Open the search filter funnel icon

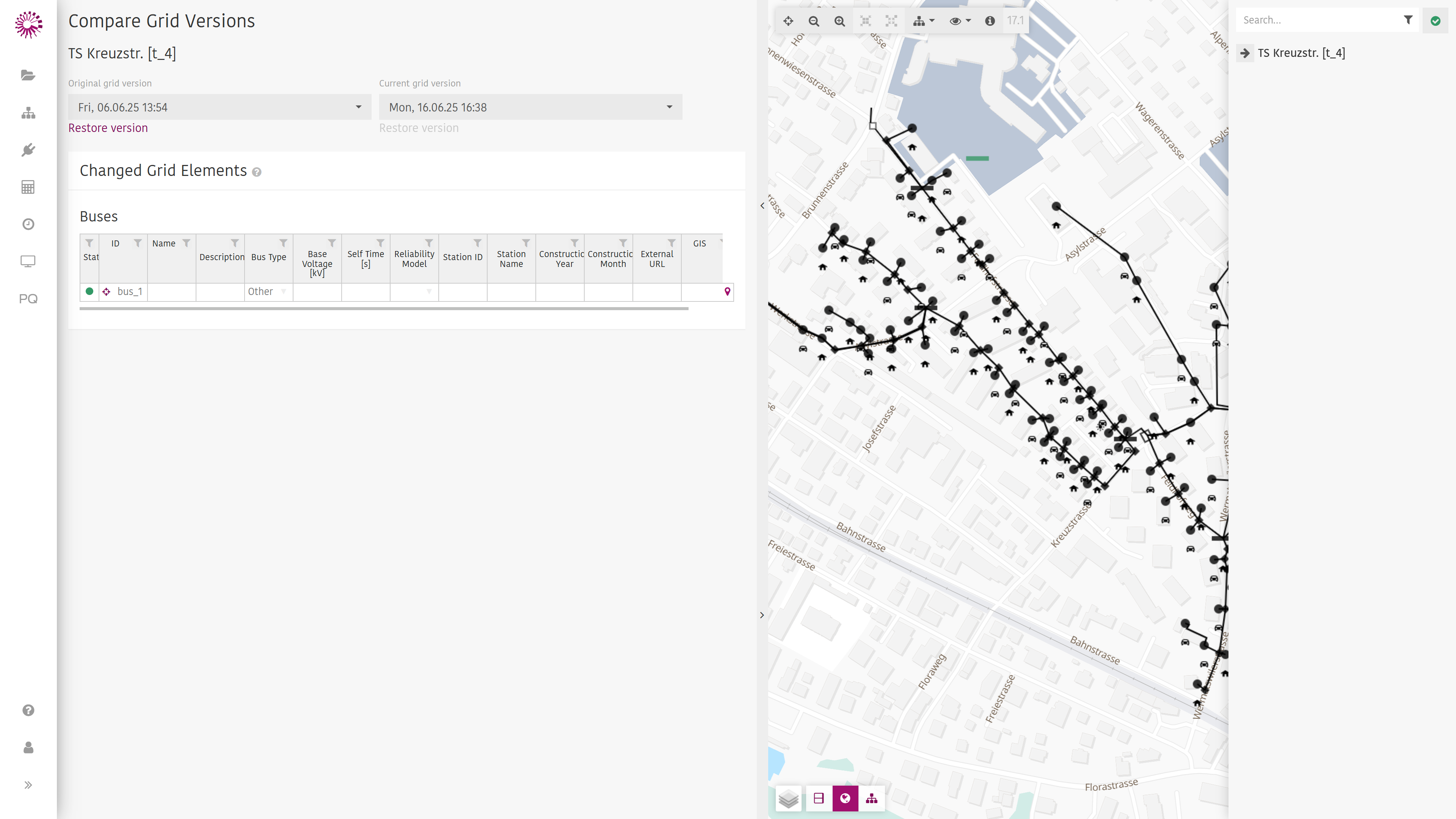(1408, 20)
